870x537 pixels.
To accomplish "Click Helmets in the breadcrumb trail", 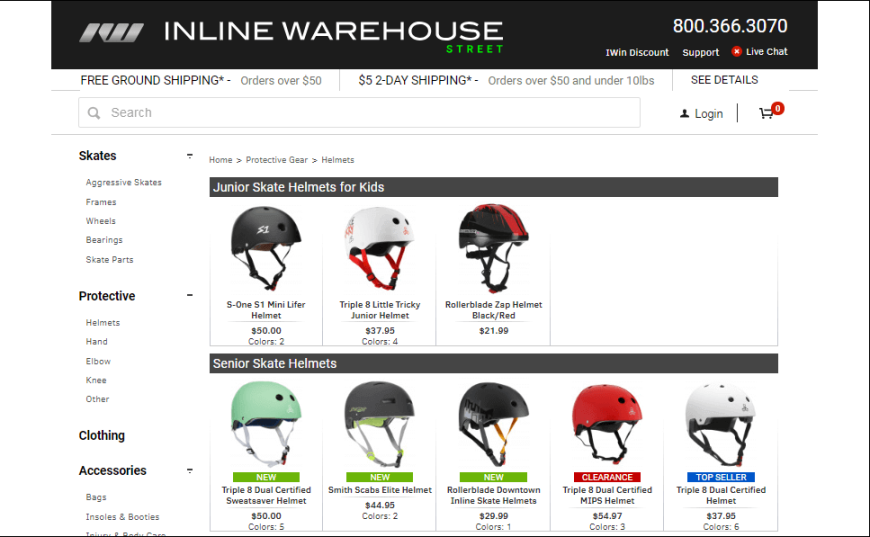I will 337,160.
